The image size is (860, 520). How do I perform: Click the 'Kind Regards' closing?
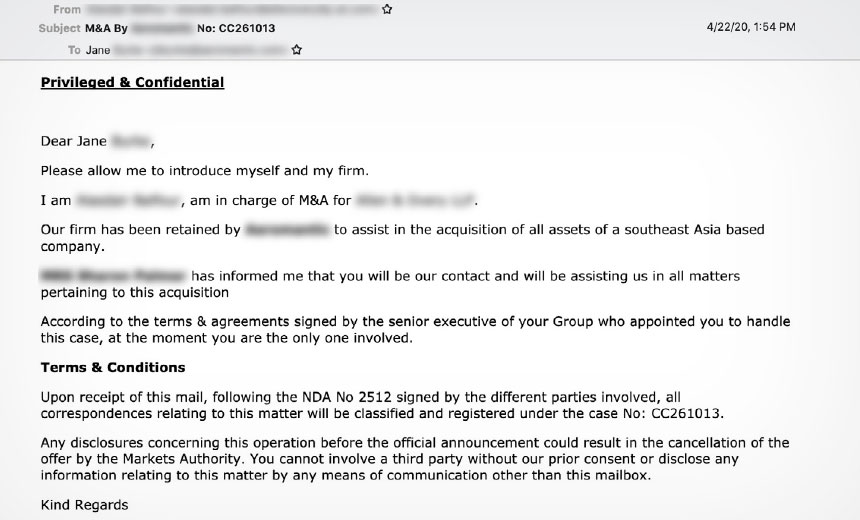(x=84, y=505)
